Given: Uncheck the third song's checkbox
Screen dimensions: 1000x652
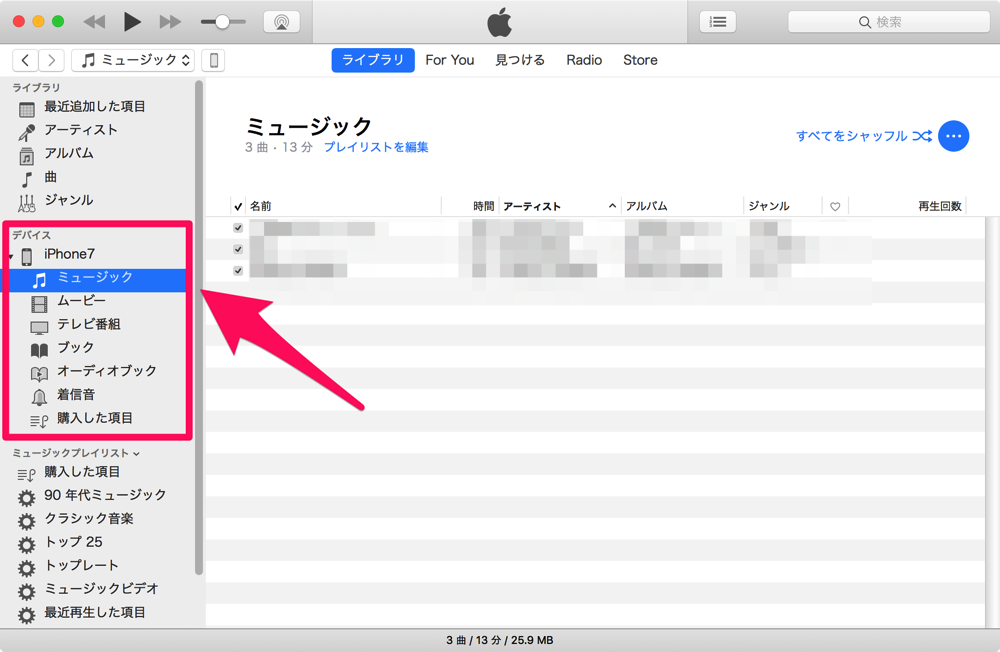Looking at the screenshot, I should pyautogui.click(x=238, y=271).
